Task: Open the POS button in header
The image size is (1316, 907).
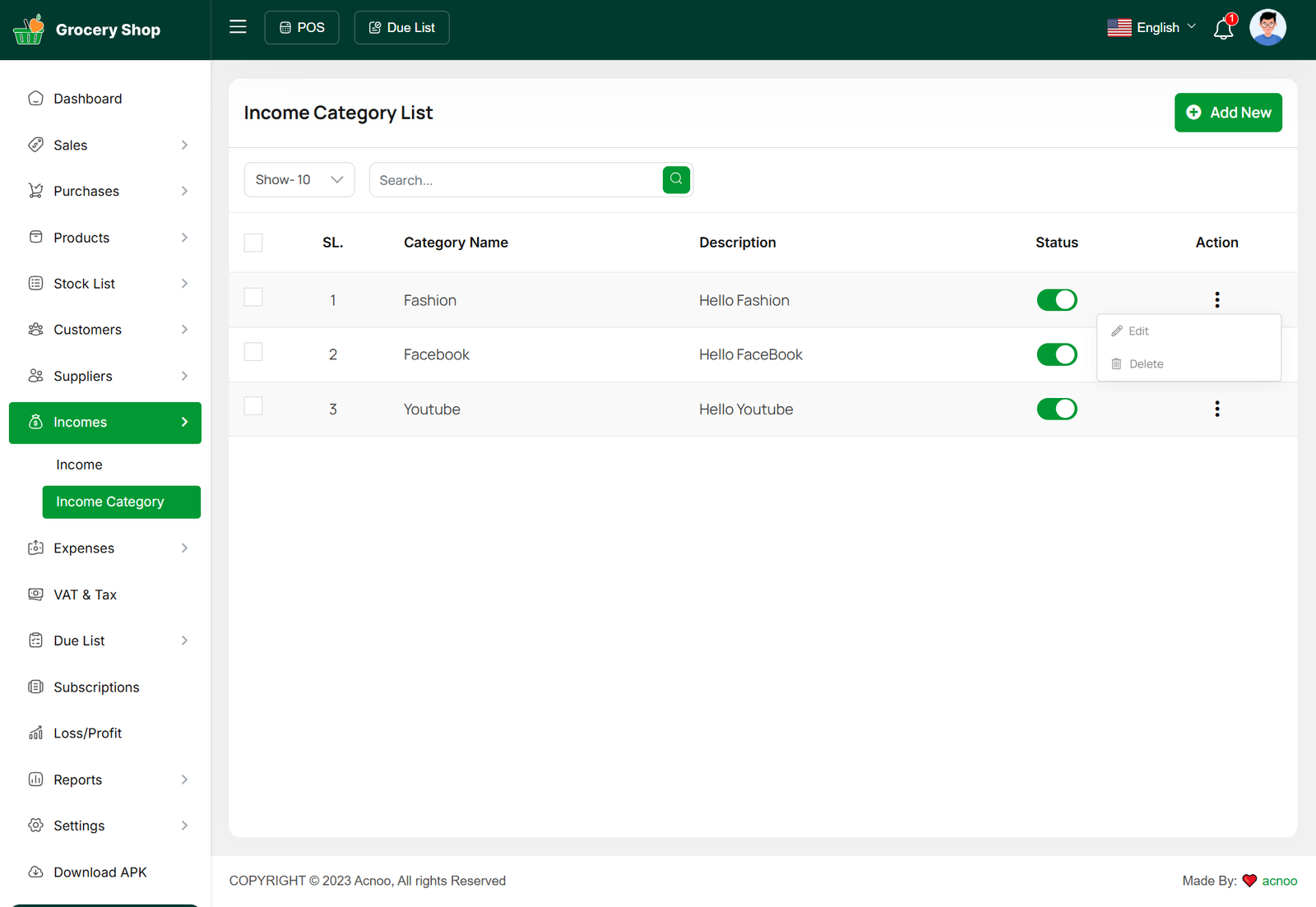Action: coord(302,28)
